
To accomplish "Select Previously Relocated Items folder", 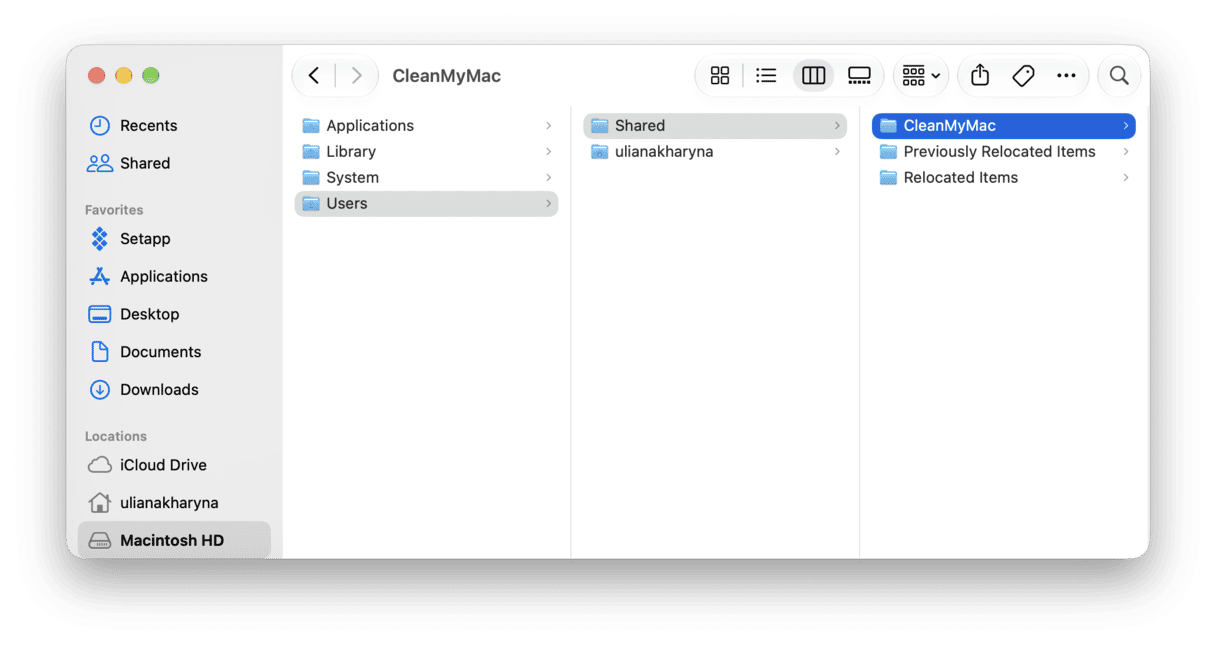I will 1004,152.
